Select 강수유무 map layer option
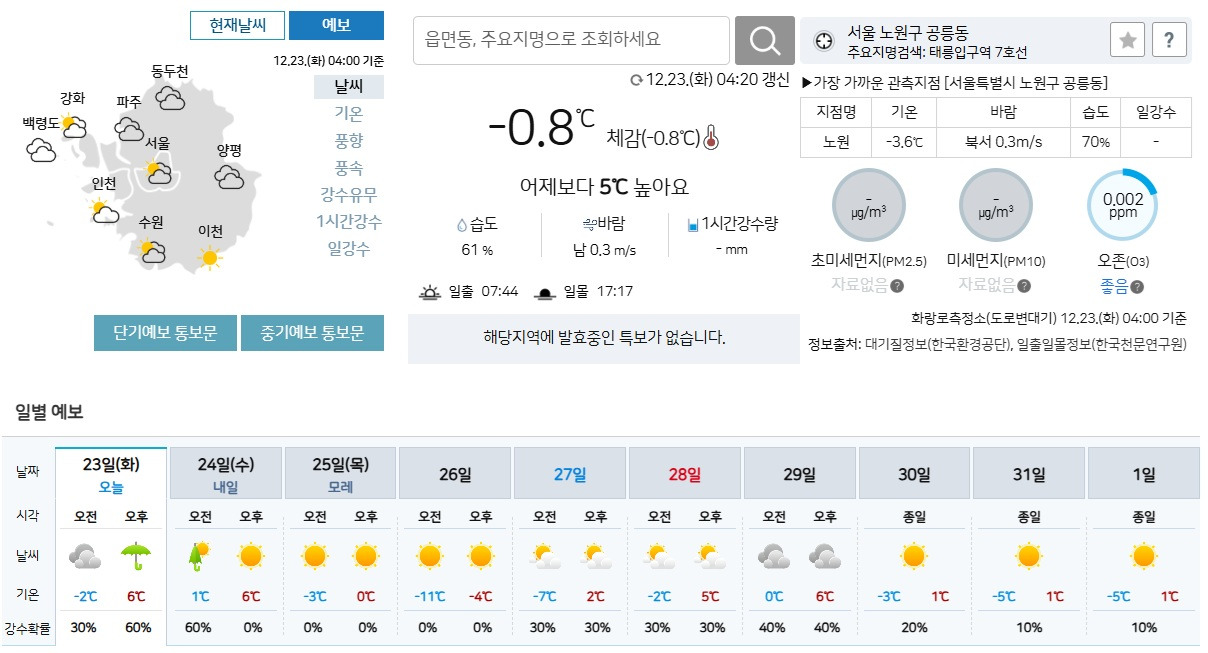 [349, 195]
